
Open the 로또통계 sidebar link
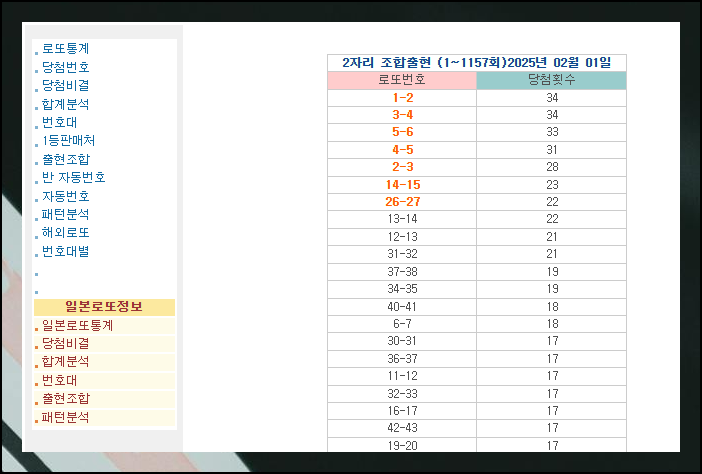pyautogui.click(x=65, y=48)
